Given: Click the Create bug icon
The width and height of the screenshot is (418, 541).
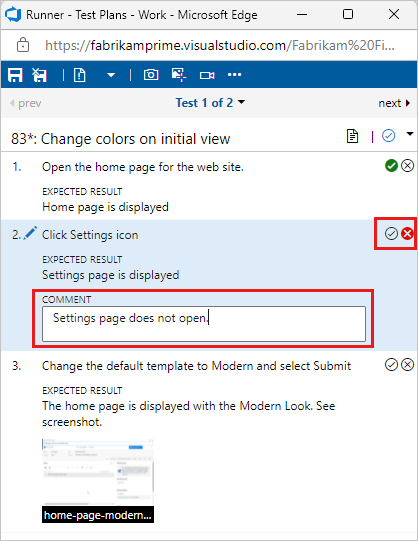Looking at the screenshot, I should [80, 75].
